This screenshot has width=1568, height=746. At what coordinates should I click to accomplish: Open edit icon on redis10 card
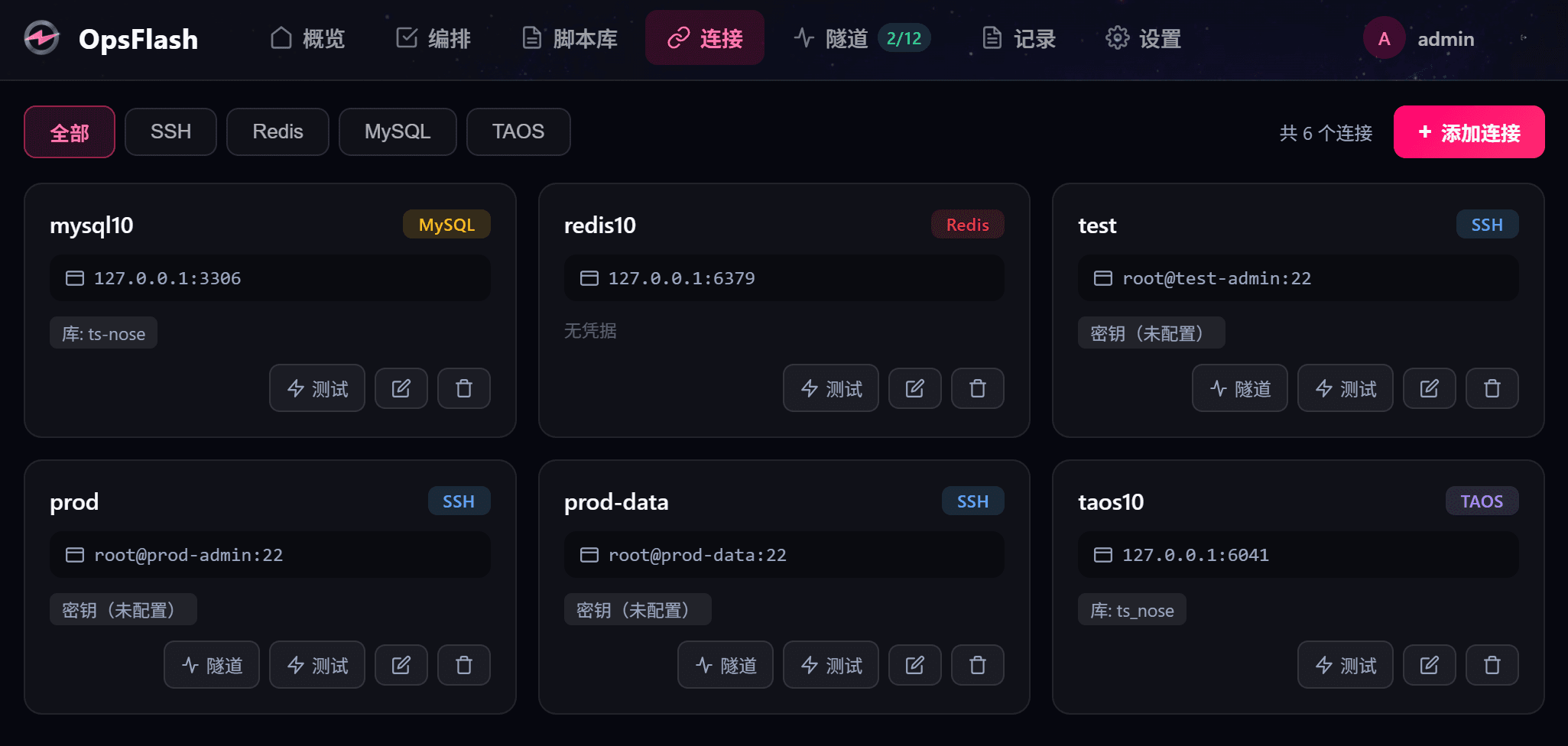point(914,388)
